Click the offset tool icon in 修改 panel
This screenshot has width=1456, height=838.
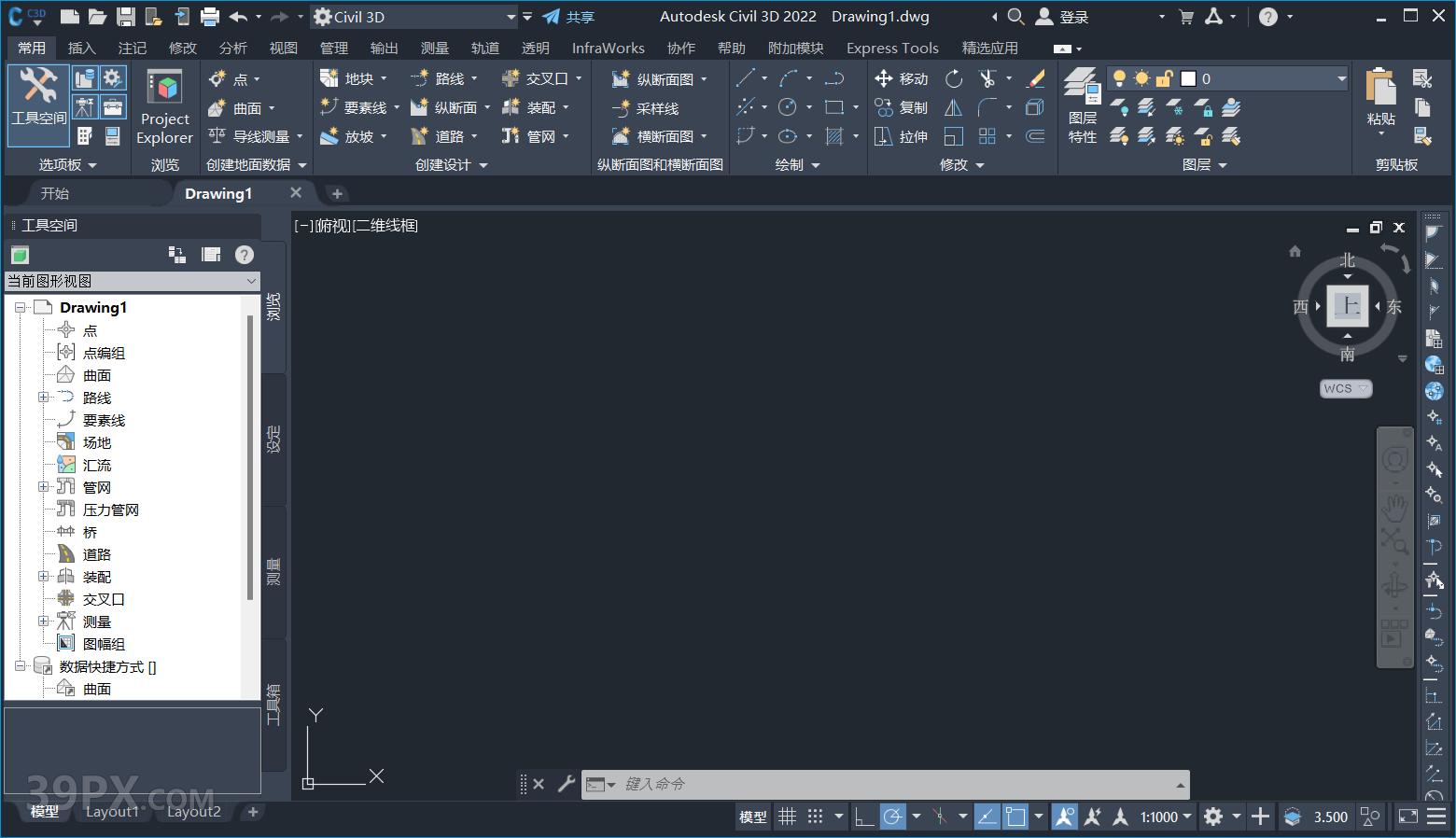click(x=1035, y=136)
